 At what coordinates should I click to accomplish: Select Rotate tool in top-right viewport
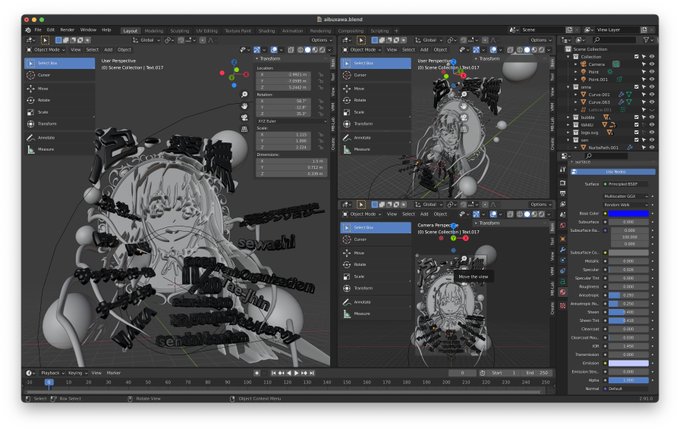click(376, 100)
